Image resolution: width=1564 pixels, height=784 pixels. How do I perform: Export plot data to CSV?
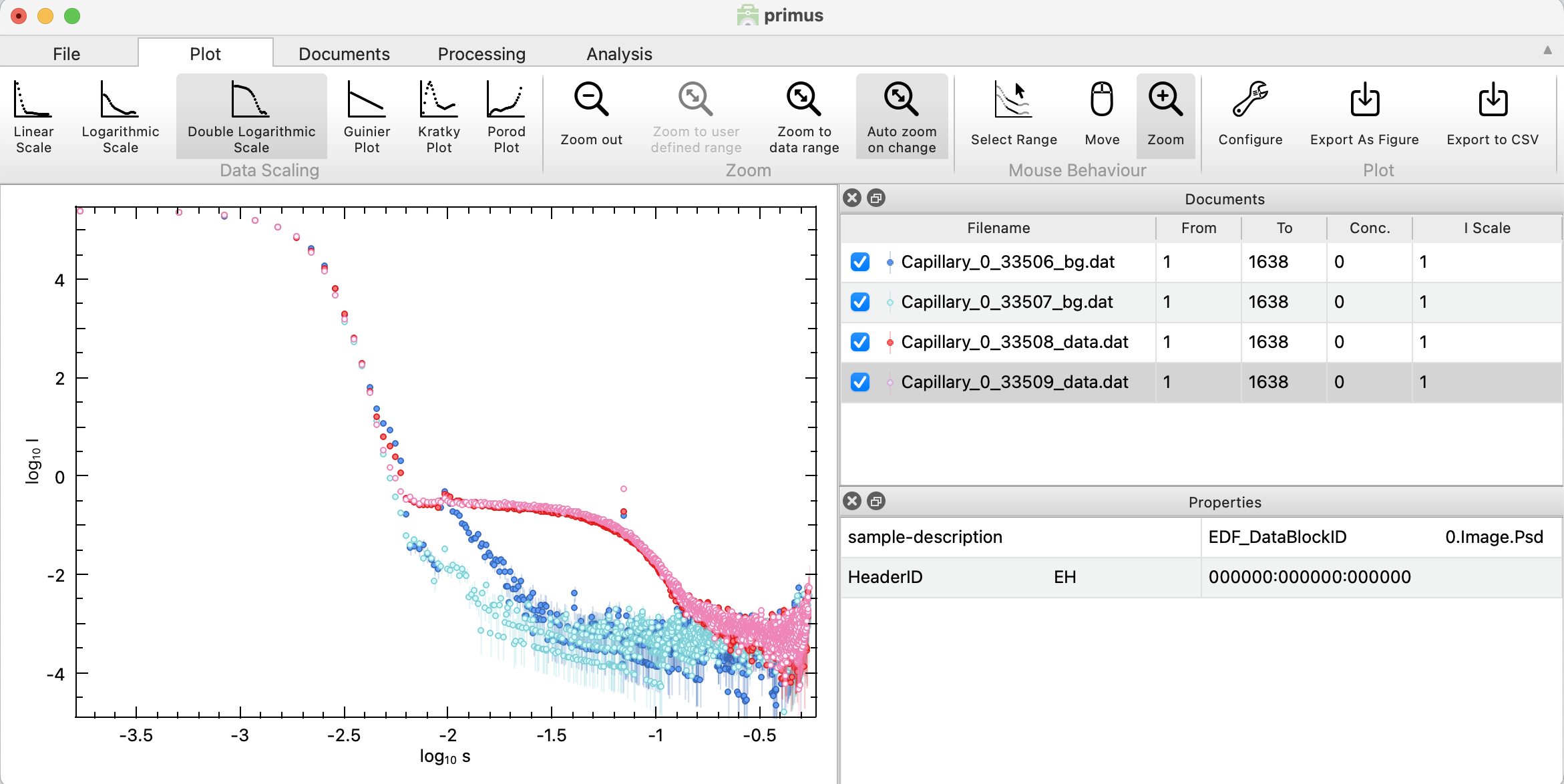[1493, 115]
